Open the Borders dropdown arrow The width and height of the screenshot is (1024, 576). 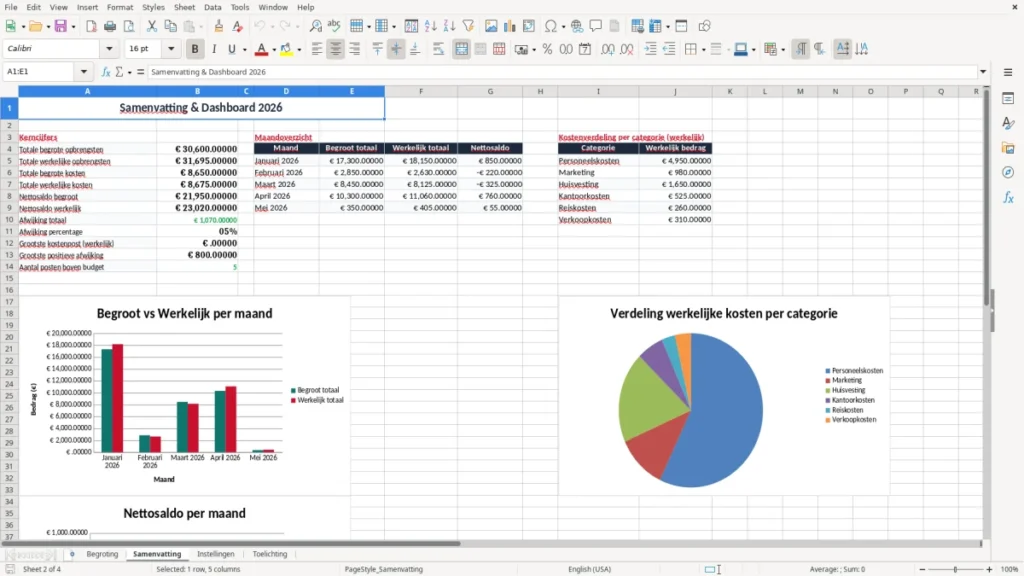703,50
